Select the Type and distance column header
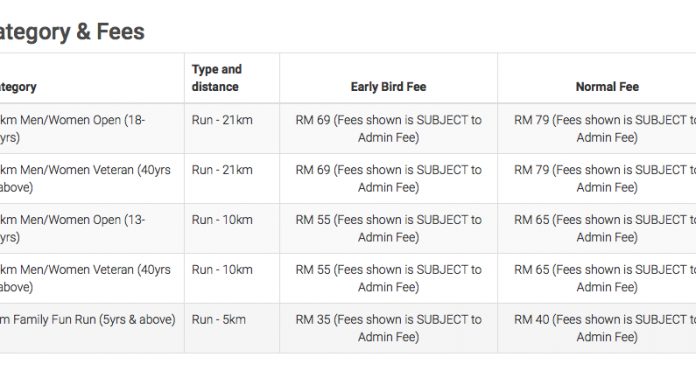The image size is (696, 385). click(x=232, y=78)
